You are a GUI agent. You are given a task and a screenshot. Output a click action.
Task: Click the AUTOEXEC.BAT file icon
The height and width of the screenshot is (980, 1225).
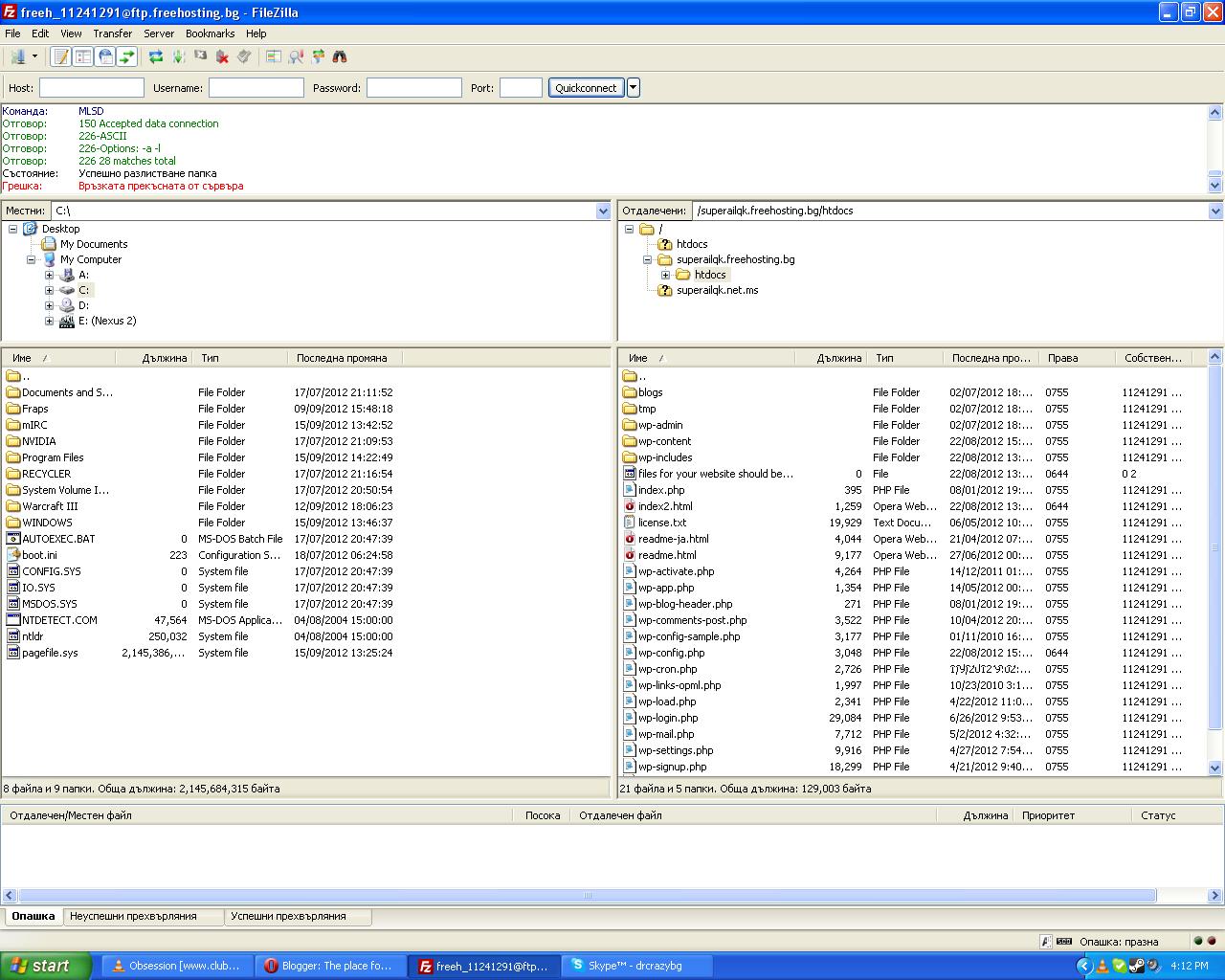click(13, 539)
